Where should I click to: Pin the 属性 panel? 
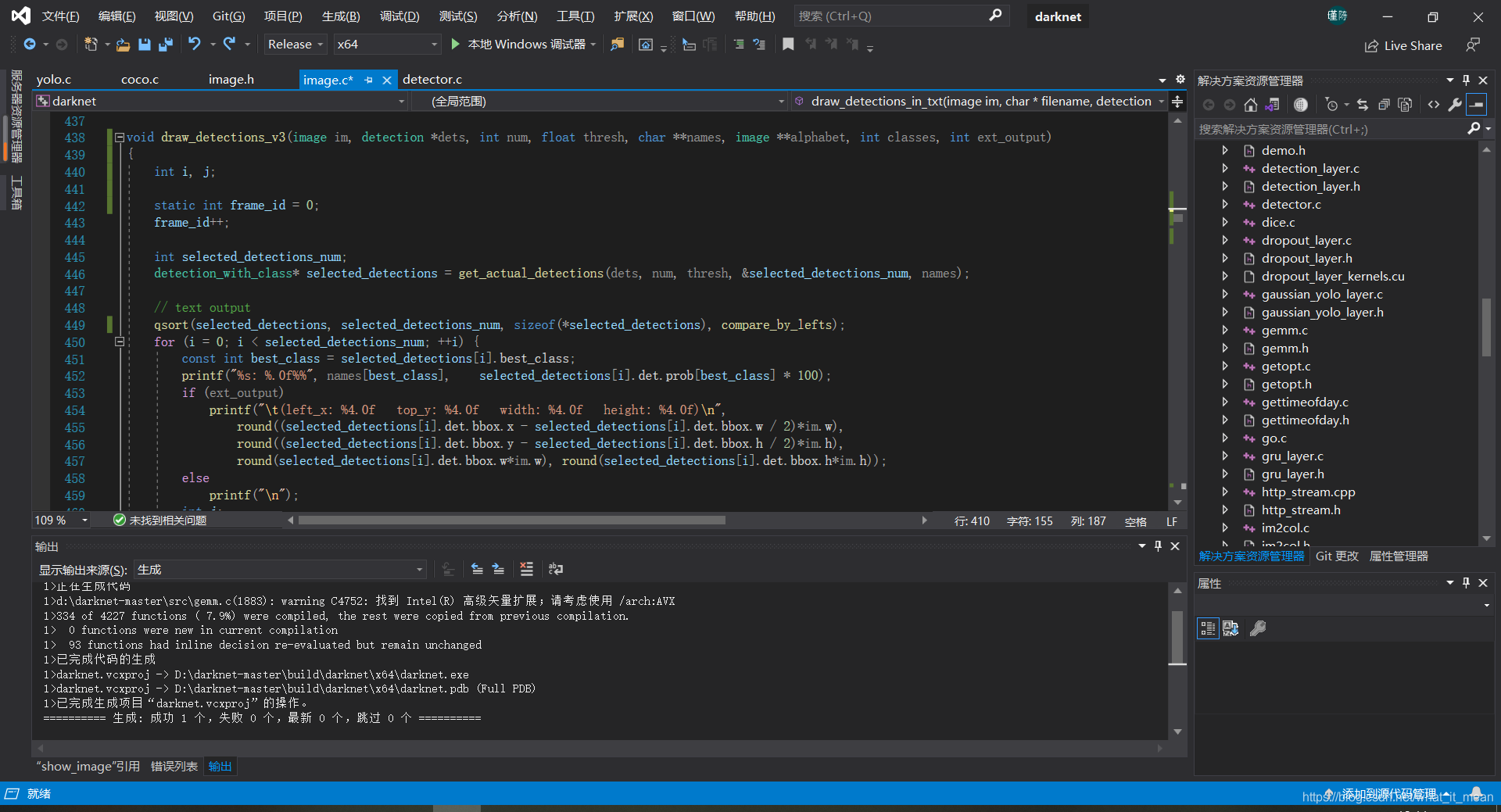click(1466, 583)
